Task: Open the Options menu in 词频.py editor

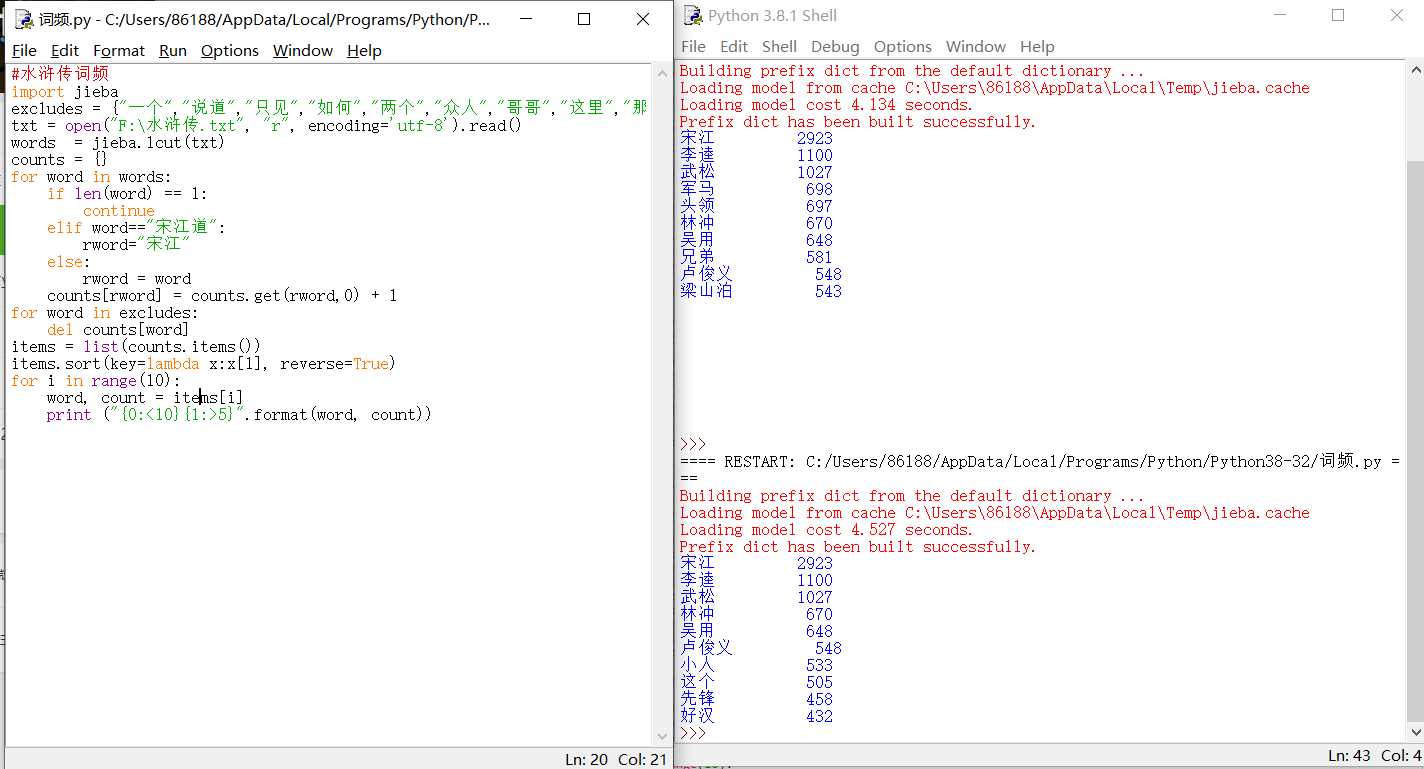Action: [230, 50]
